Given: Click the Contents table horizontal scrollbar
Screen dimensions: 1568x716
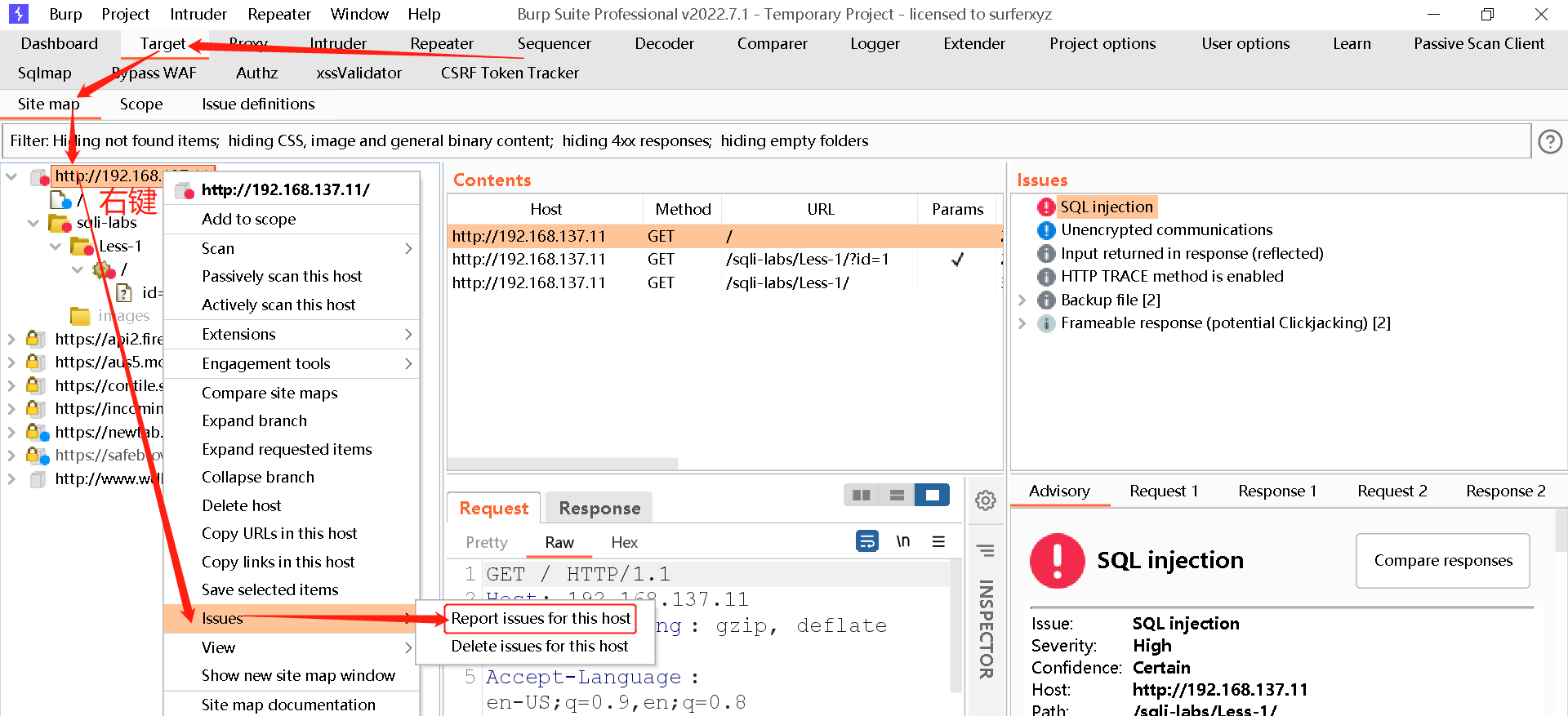Looking at the screenshot, I should pyautogui.click(x=563, y=463).
